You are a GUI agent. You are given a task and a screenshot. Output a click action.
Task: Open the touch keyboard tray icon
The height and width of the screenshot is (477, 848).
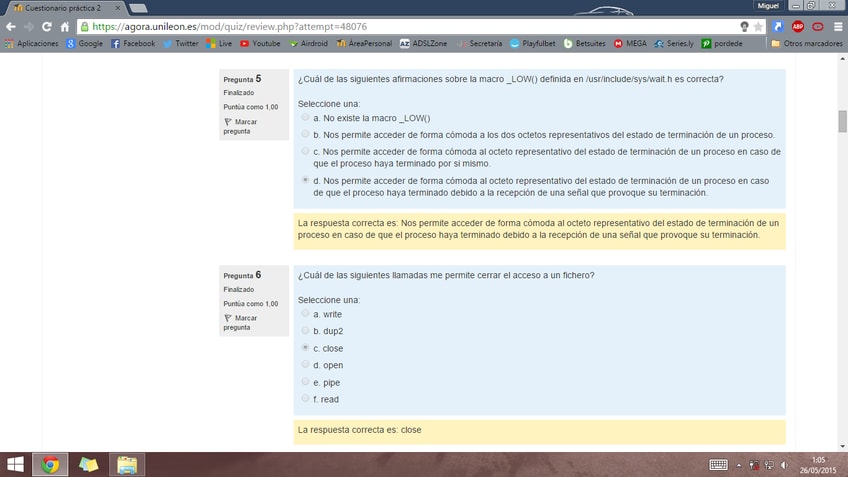718,465
